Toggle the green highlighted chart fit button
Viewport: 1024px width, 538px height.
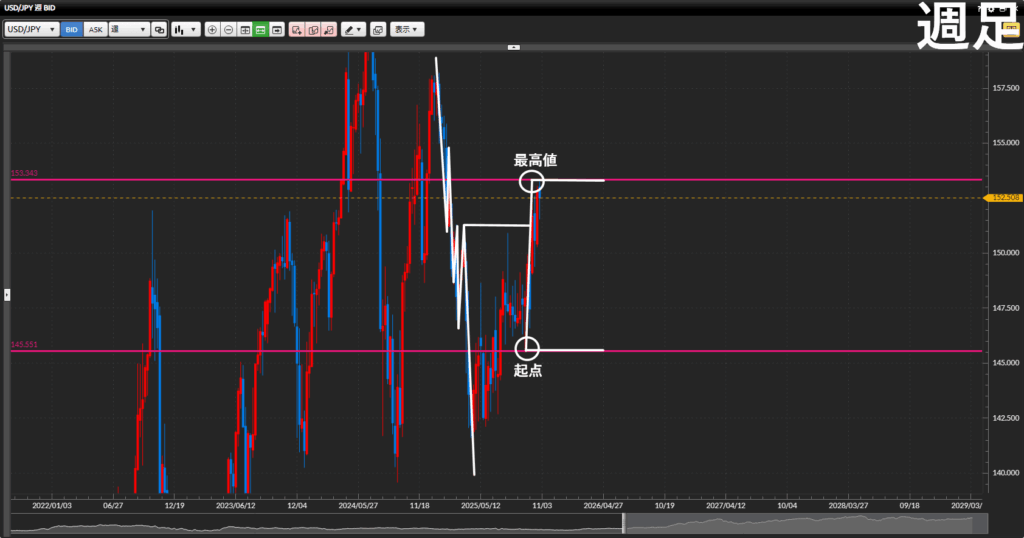pos(261,30)
